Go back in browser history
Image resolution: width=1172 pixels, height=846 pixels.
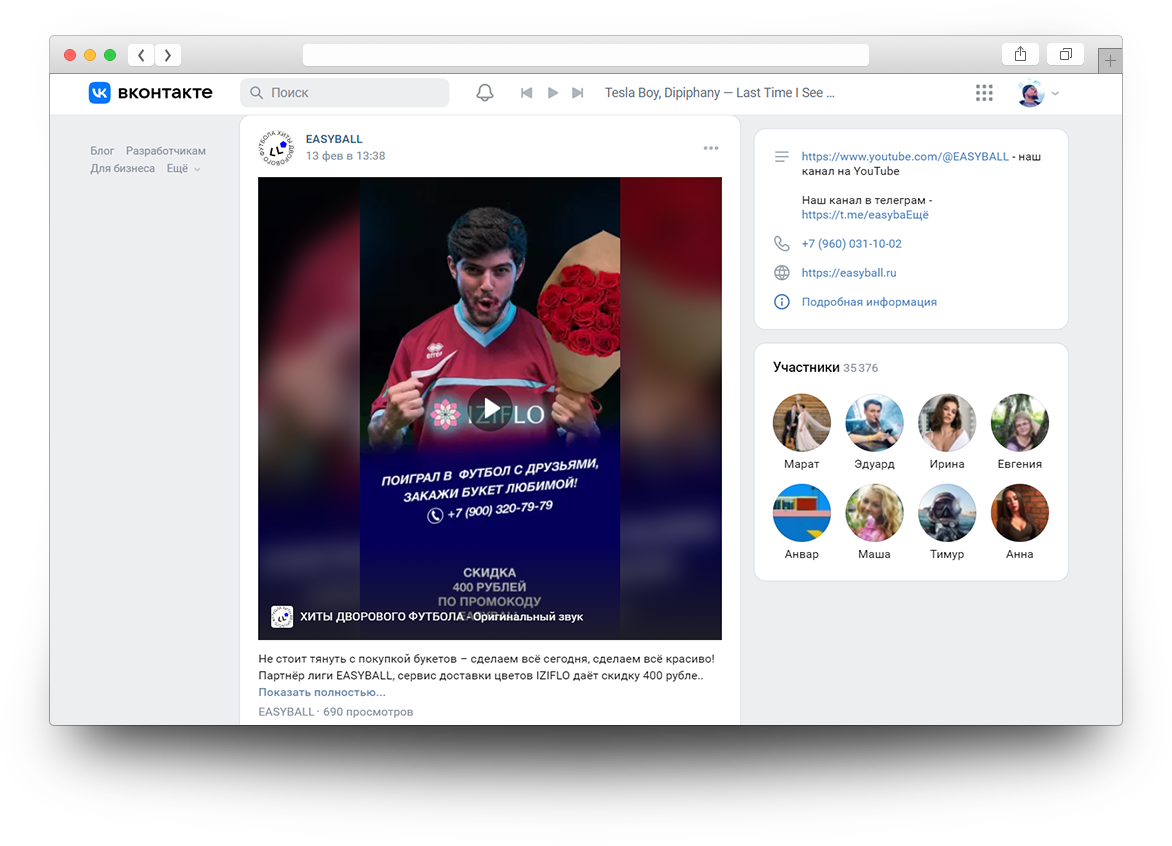point(141,55)
